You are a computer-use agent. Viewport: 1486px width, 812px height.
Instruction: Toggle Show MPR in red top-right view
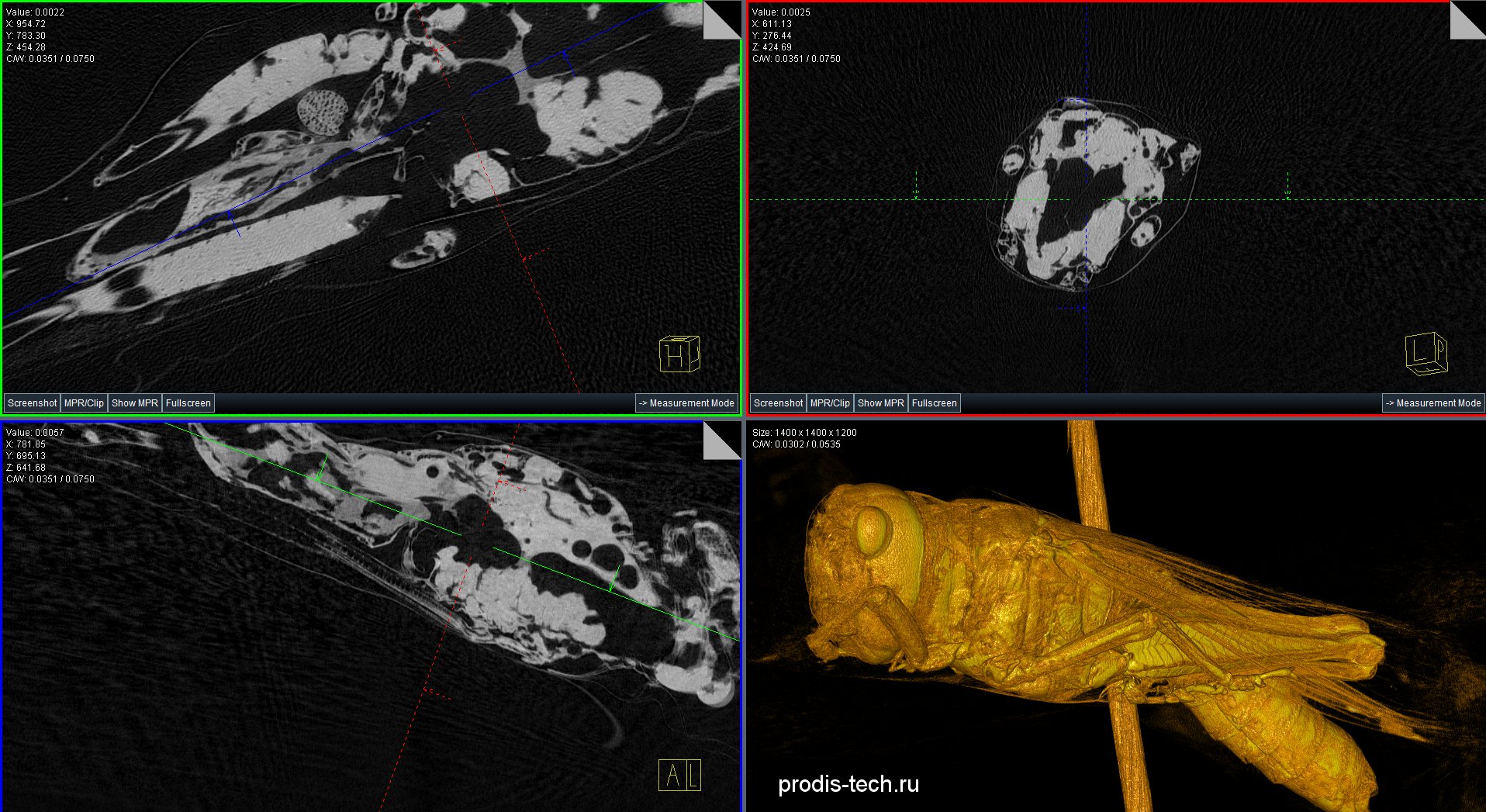(x=880, y=403)
